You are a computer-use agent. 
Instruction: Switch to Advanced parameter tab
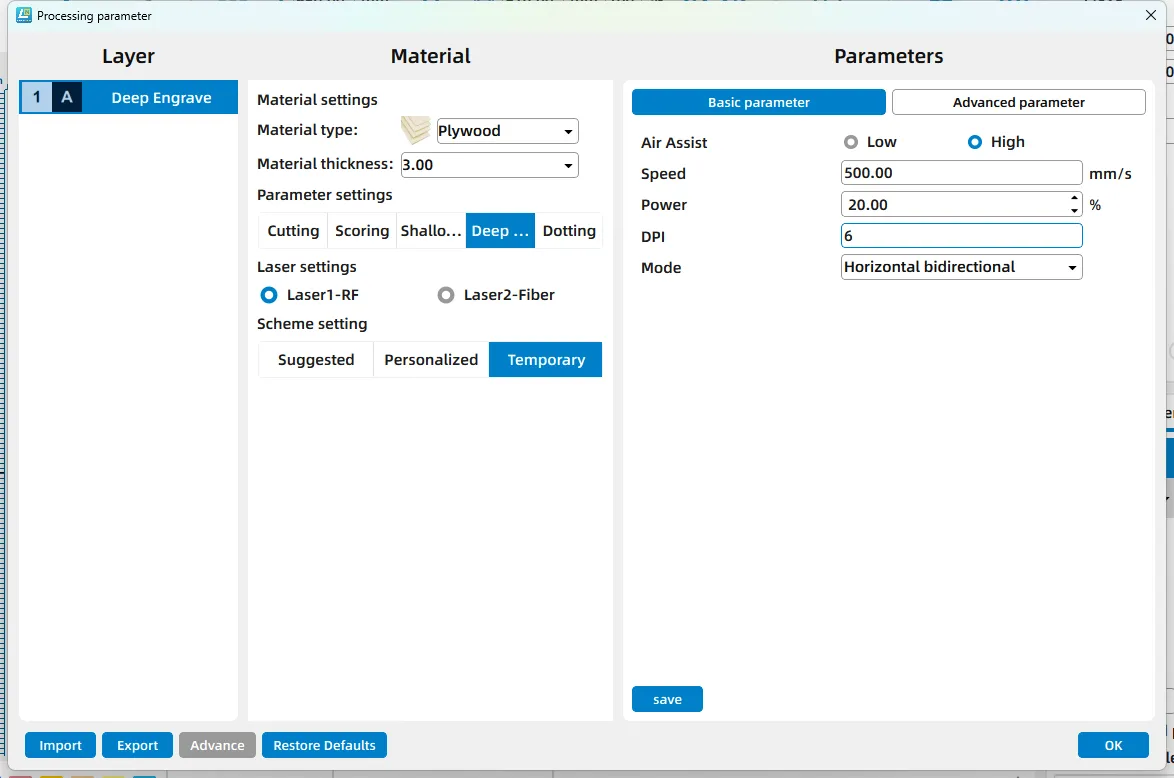coord(1018,102)
